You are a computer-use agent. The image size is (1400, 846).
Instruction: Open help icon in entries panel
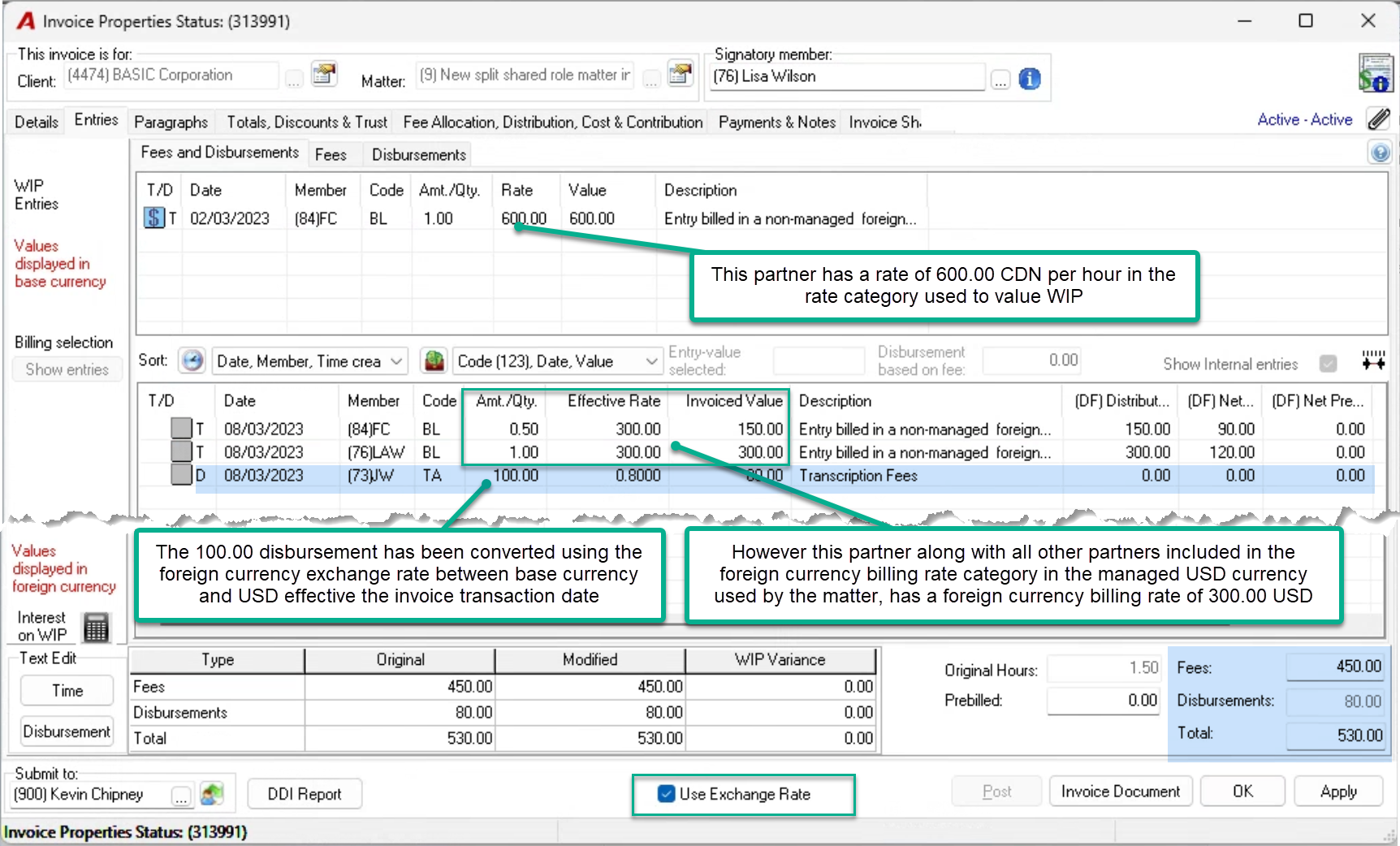(x=1380, y=152)
